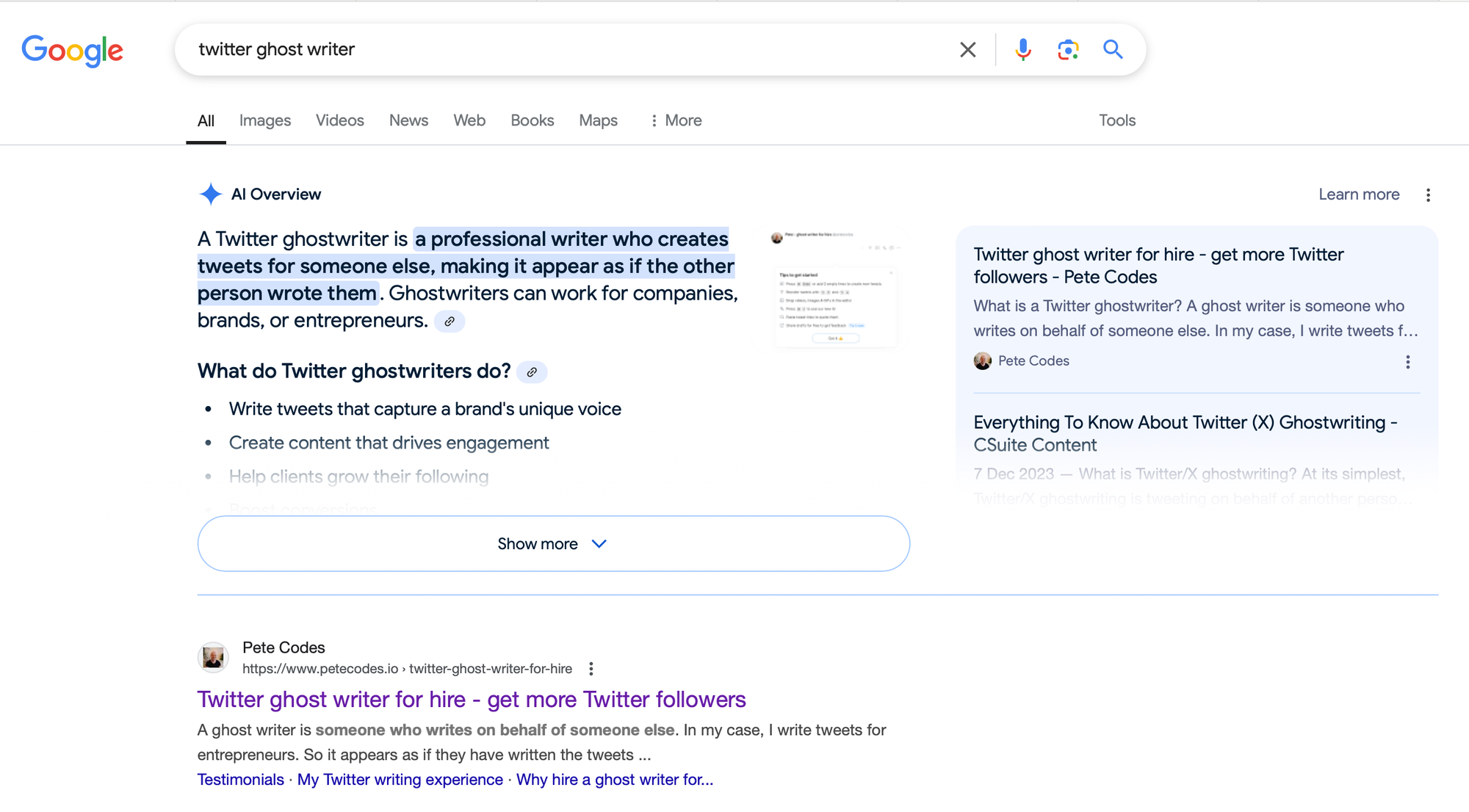Screen dimensions: 1469x812
Task: Clear the search query with the X icon
Action: tap(967, 49)
